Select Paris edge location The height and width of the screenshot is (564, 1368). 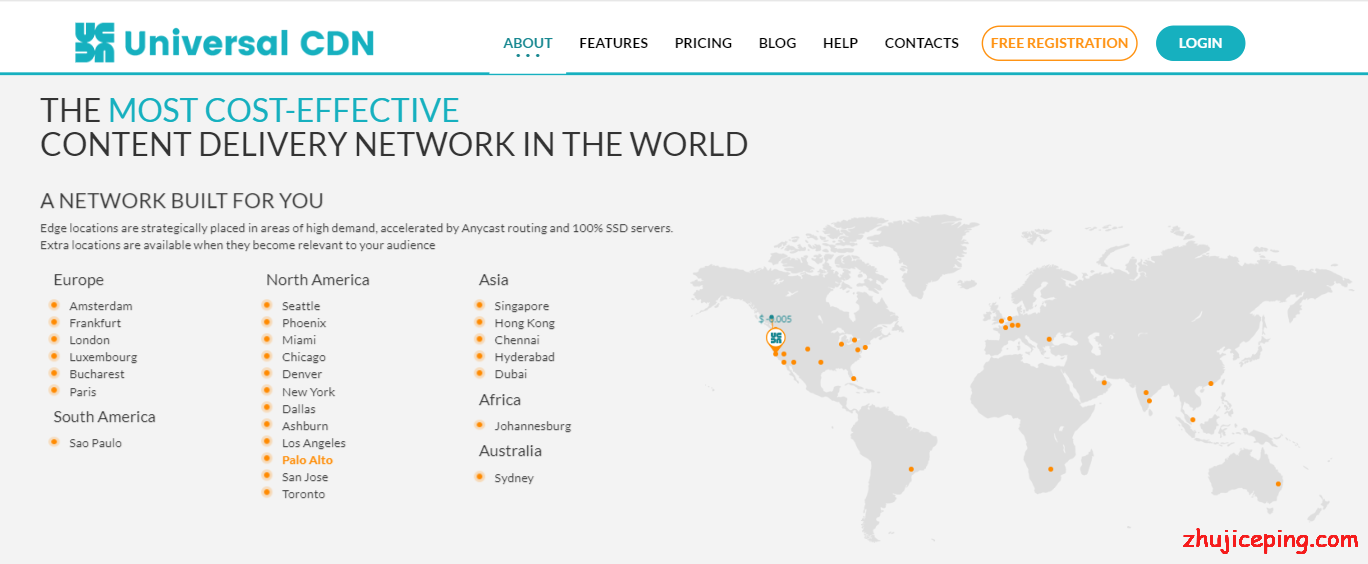(x=83, y=392)
